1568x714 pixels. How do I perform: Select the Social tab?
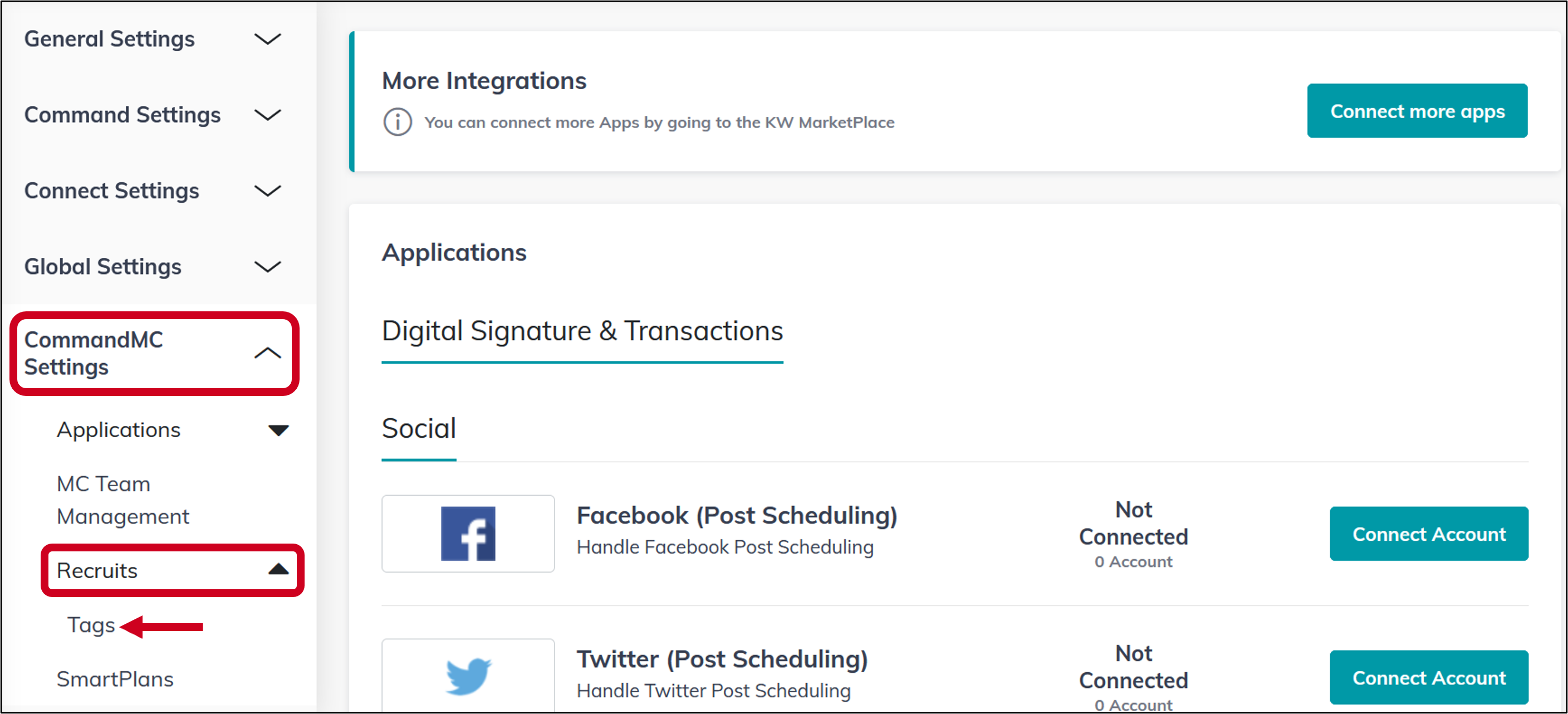click(418, 428)
